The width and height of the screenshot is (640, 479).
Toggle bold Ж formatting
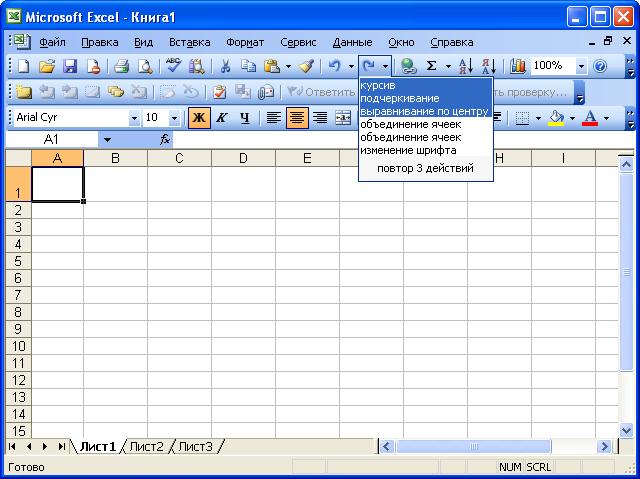[199, 118]
